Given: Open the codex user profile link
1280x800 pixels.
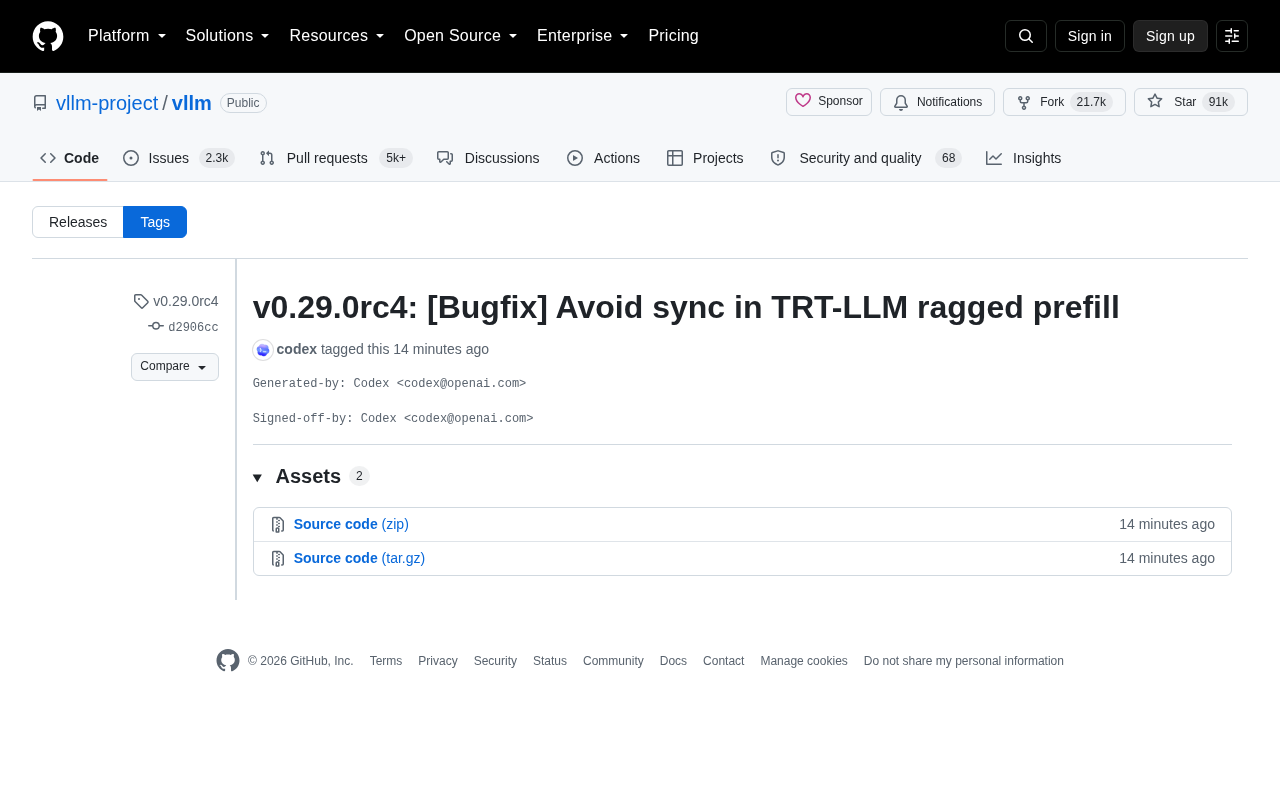Looking at the screenshot, I should 297,349.
